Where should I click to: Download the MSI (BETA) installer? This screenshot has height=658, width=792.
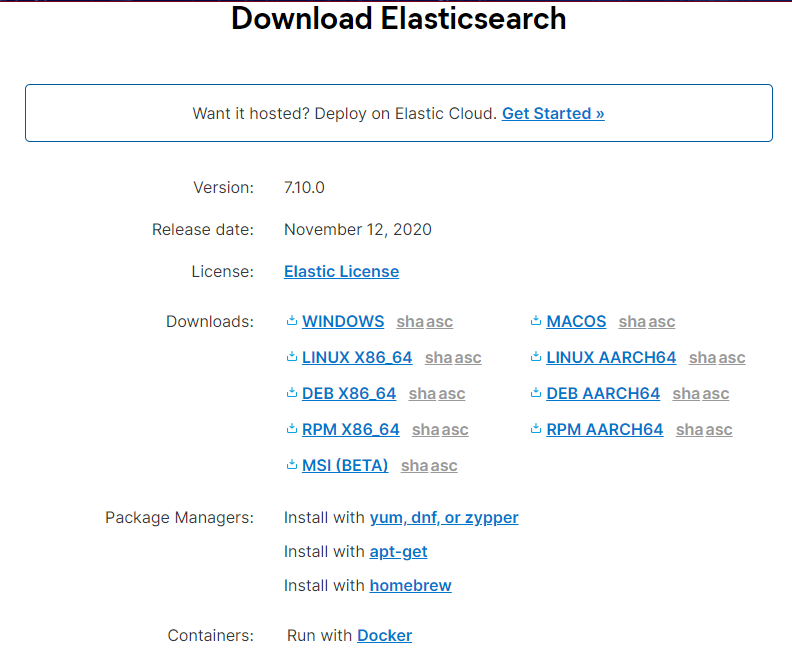coord(345,466)
